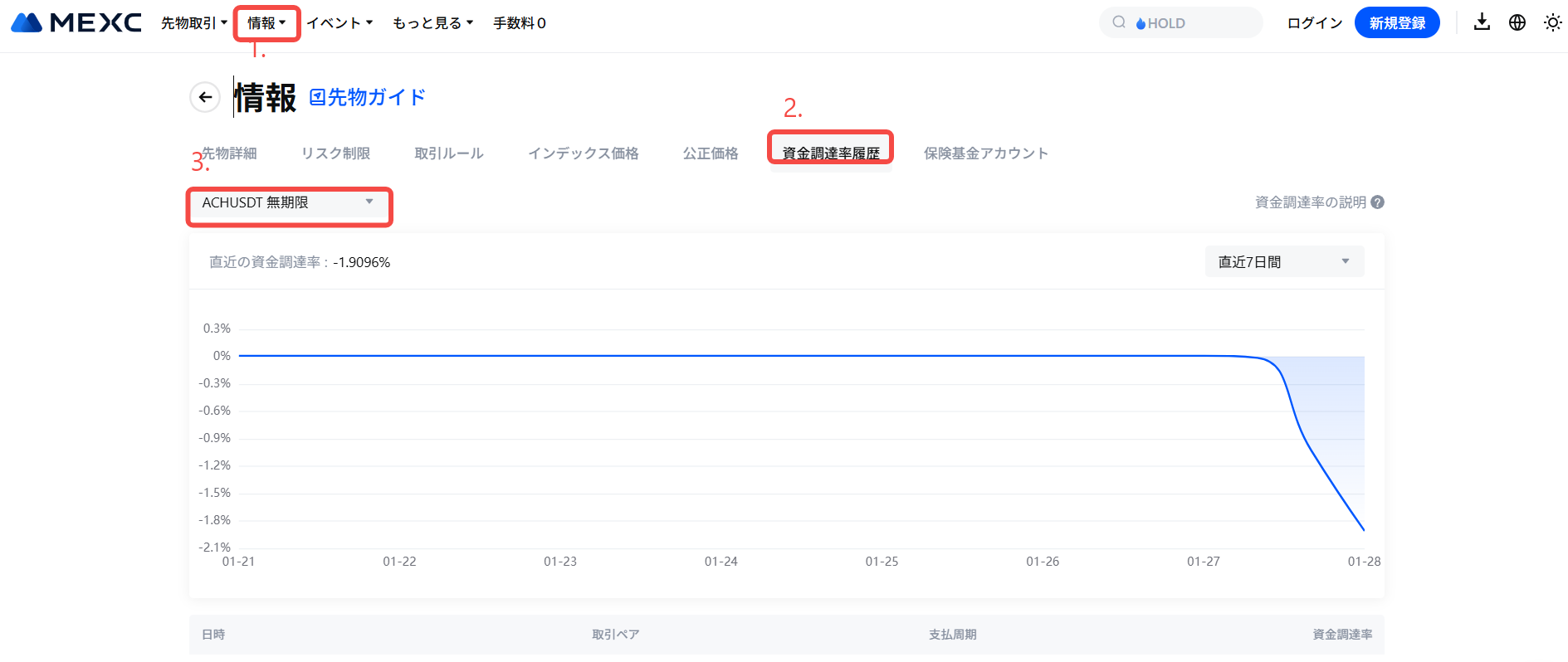Select the 資金調達率履歴 tab

pos(830,153)
